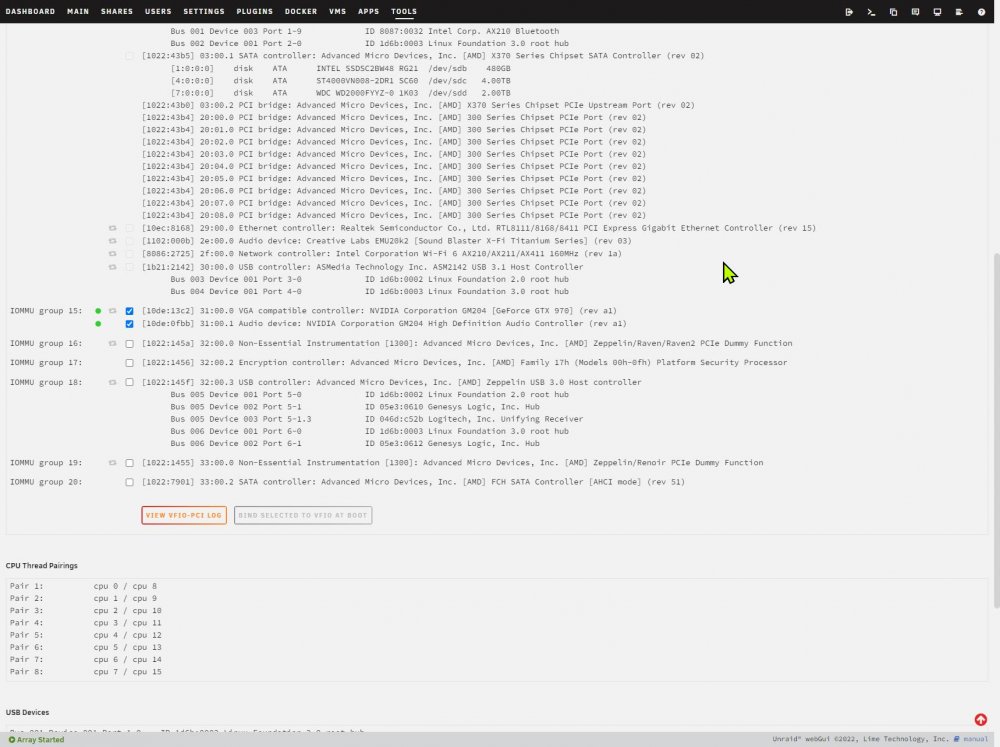1000x747 pixels.
Task: Click the 'IOMMU group 18:' label
Action: coord(46,382)
